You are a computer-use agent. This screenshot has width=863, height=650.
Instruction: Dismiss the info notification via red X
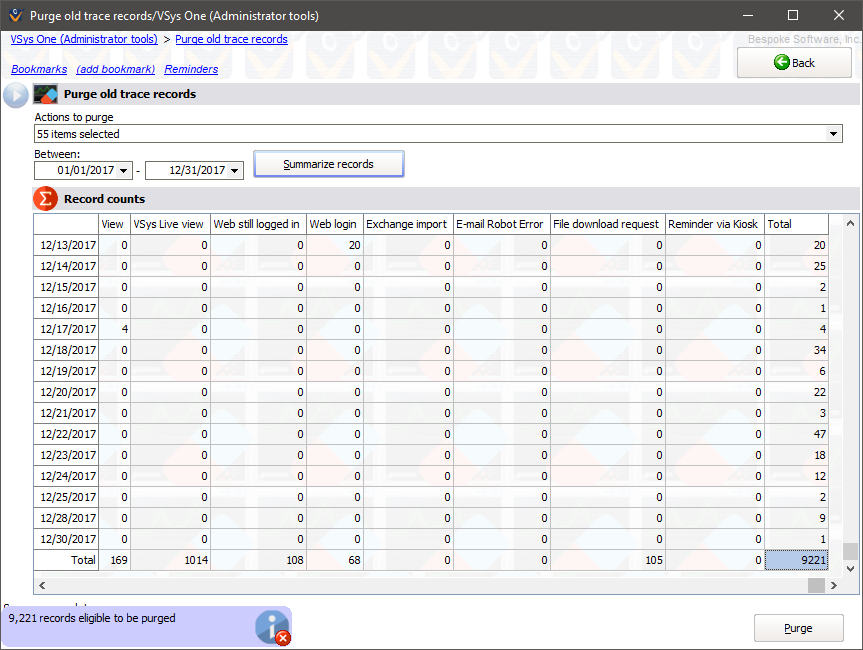[283, 637]
